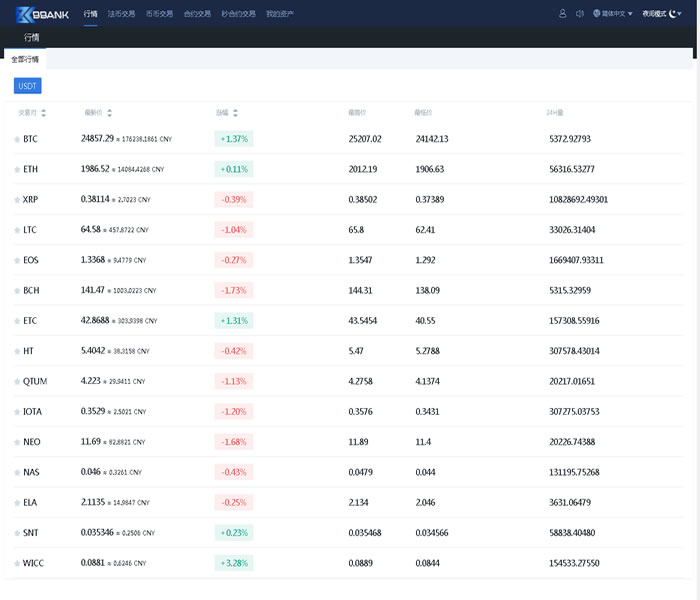Favorite the QTUM star
Image resolution: width=700 pixels, height=600 pixels.
[x=17, y=382]
